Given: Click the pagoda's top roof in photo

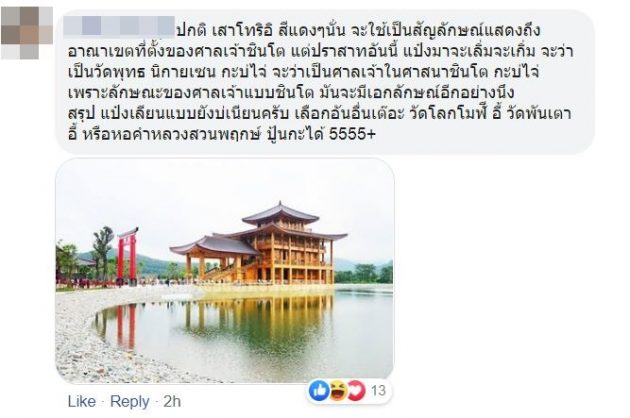Looking at the screenshot, I should click(x=280, y=214).
